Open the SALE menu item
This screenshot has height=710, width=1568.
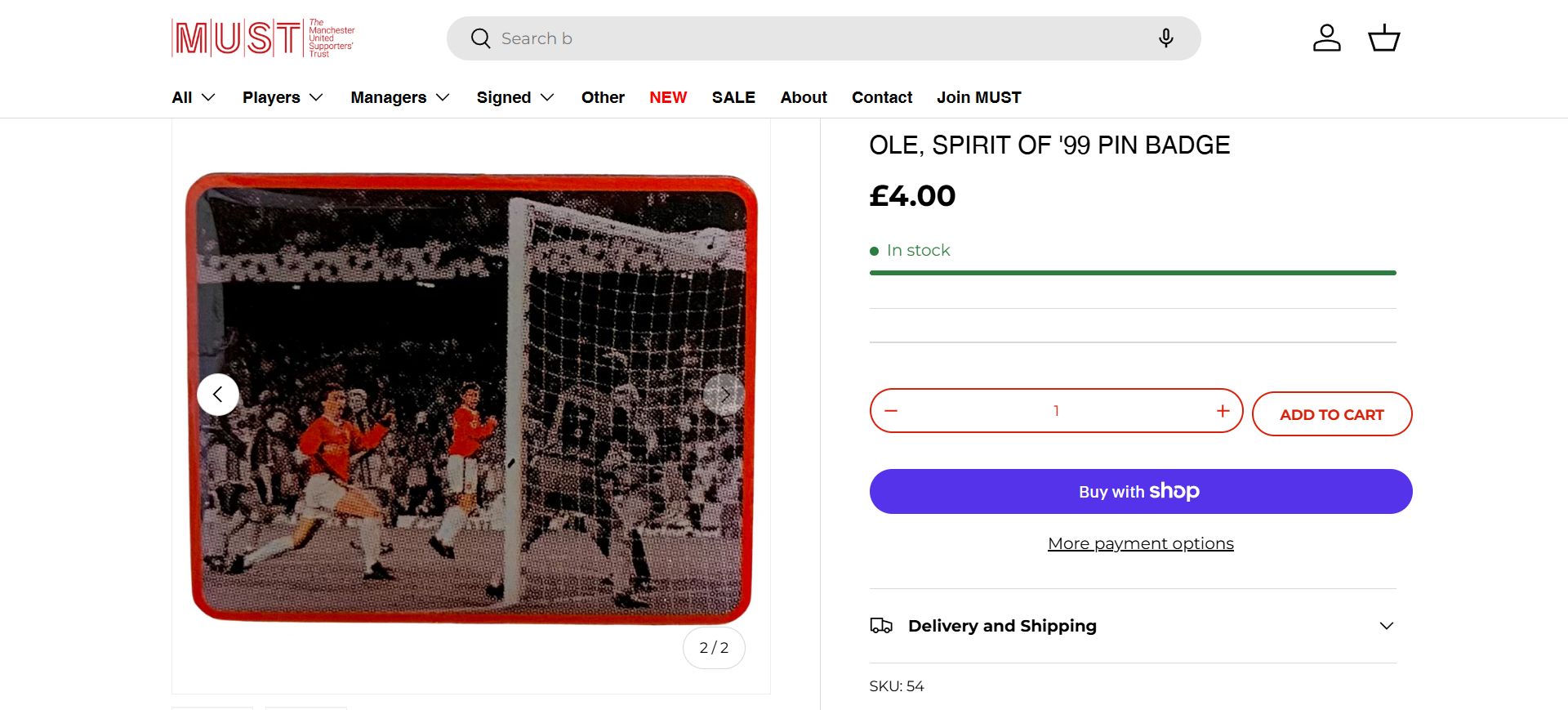tap(733, 97)
